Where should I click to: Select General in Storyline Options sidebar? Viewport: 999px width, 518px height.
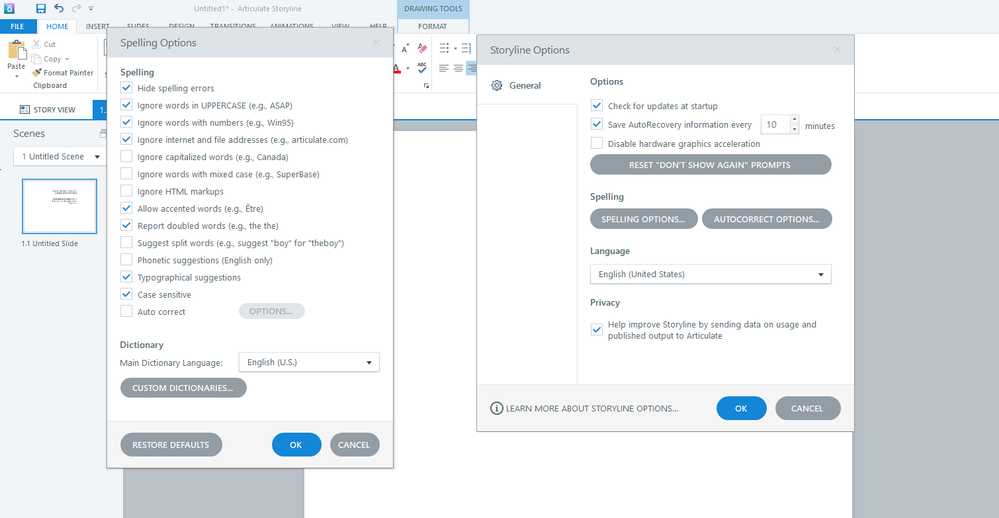click(525, 85)
